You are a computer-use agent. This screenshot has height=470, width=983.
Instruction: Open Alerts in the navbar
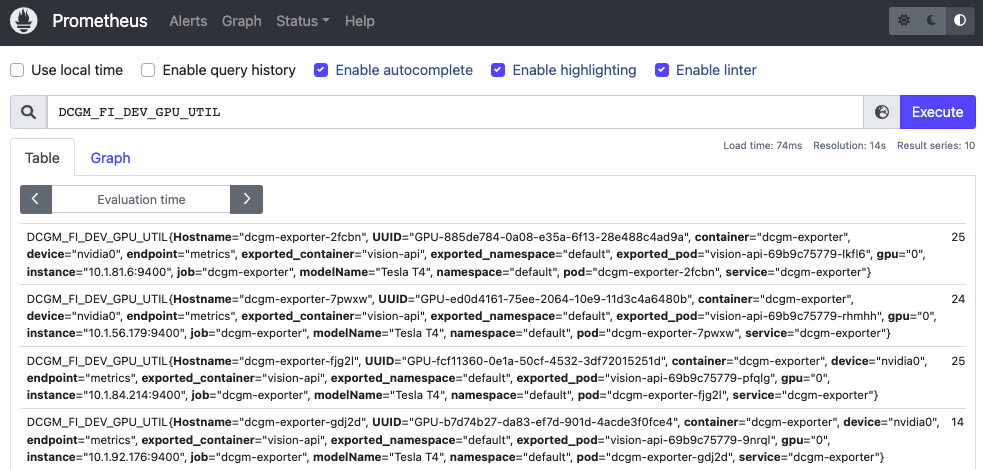[x=188, y=21]
